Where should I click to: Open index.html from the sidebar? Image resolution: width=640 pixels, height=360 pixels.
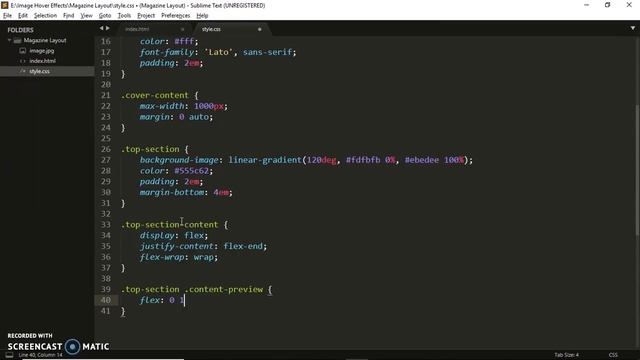click(42, 61)
